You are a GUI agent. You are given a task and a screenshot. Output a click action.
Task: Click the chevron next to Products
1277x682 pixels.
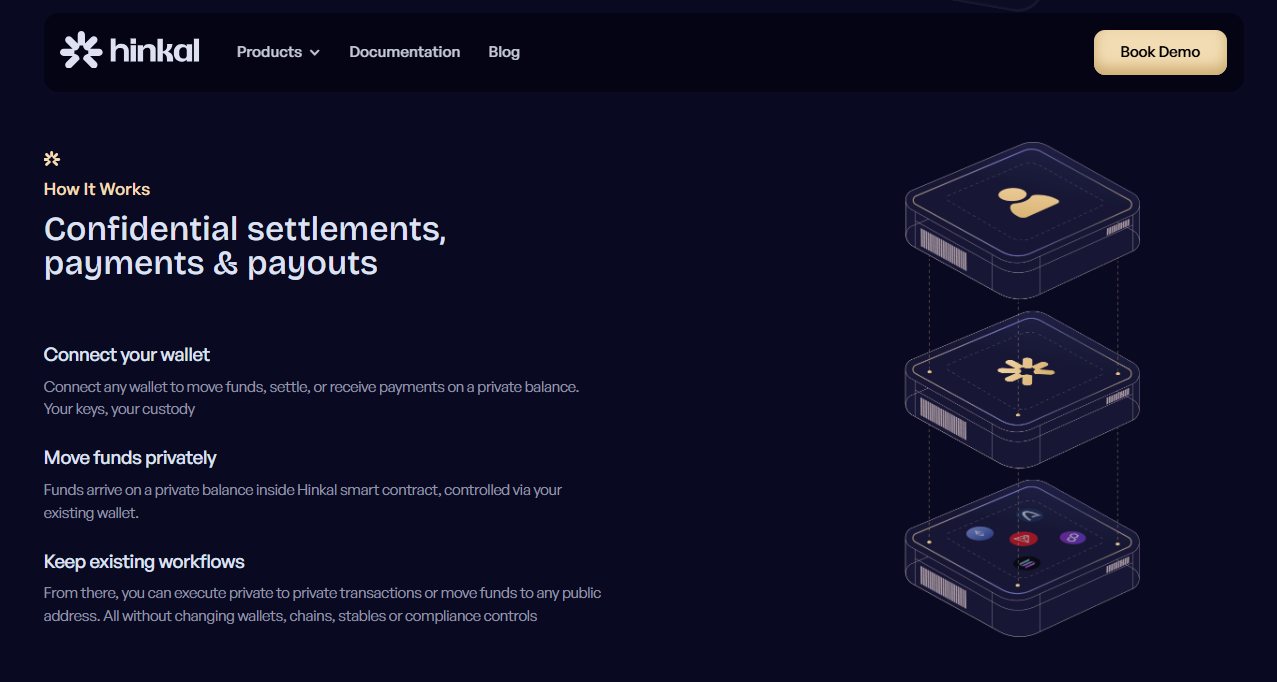pyautogui.click(x=315, y=52)
